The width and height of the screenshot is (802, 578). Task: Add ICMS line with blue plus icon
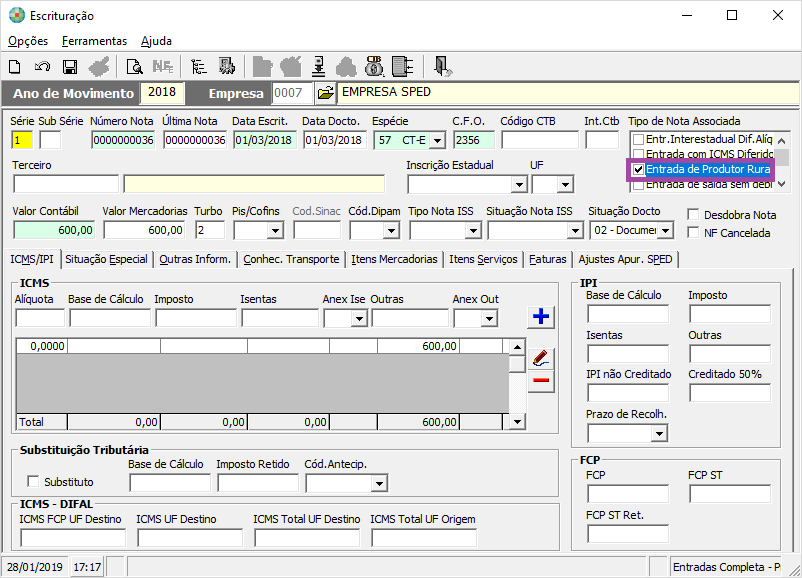tap(541, 316)
